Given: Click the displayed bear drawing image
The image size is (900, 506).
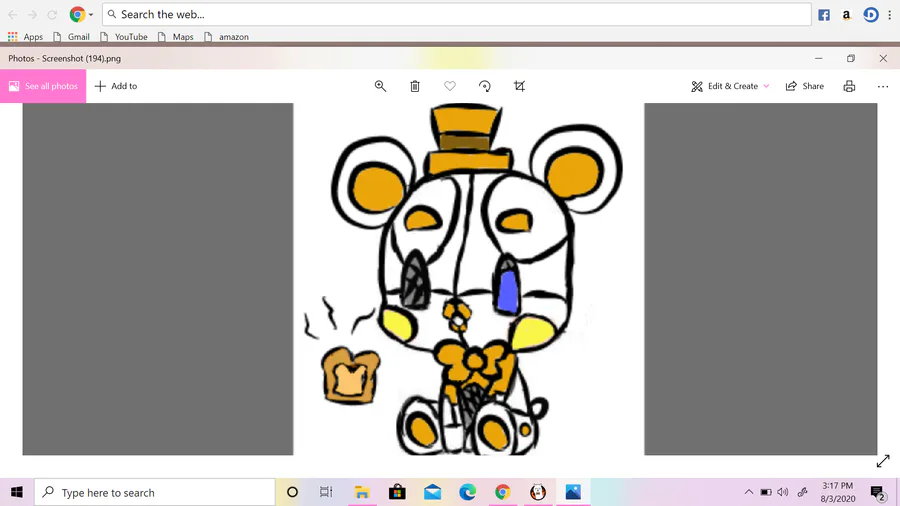Looking at the screenshot, I should point(468,279).
